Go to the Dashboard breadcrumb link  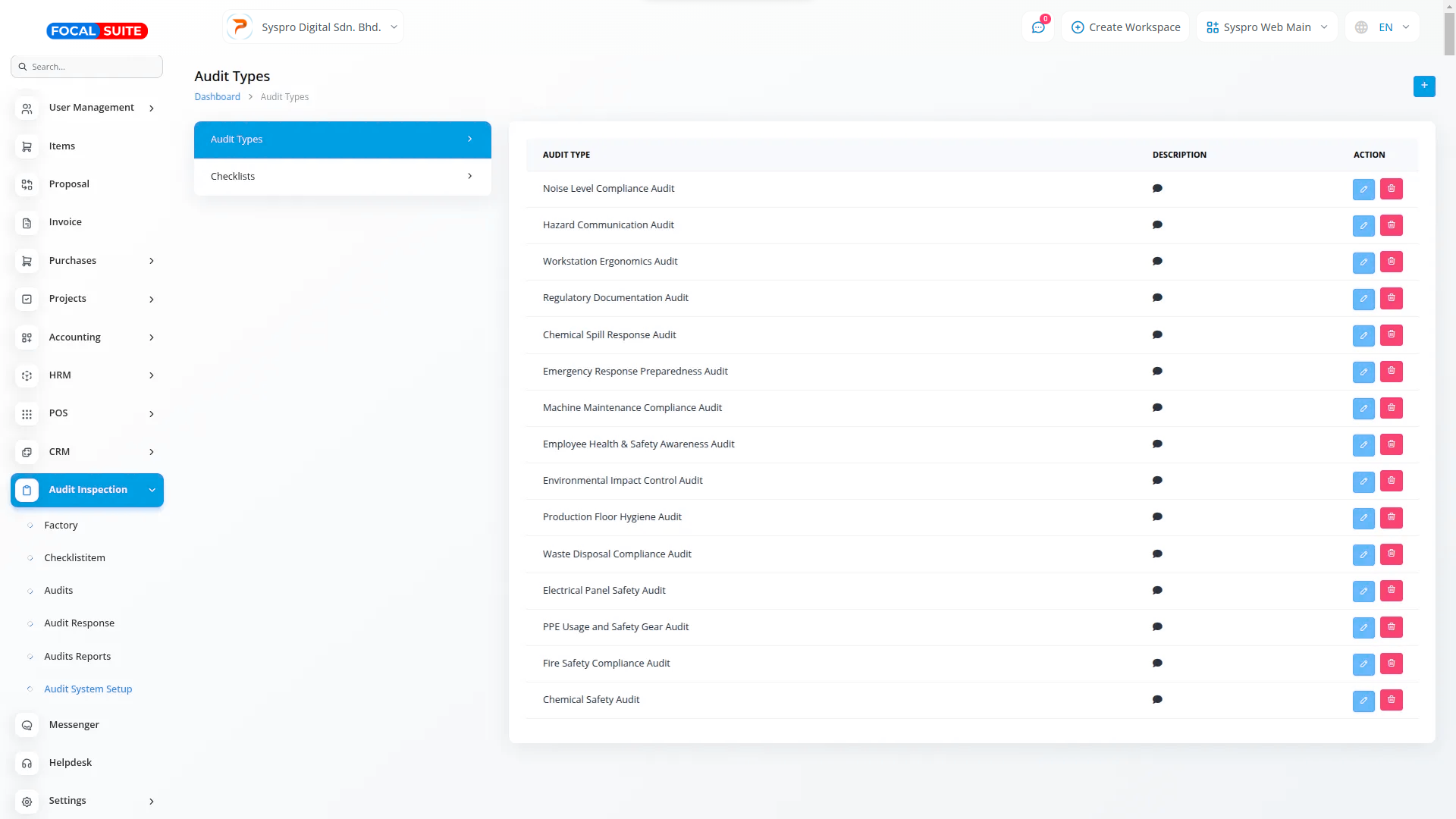(217, 97)
